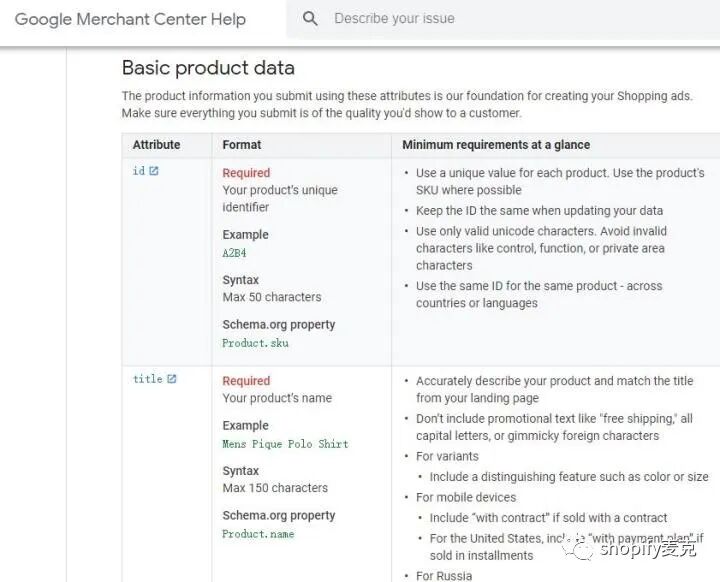Open the id attribute link
Screen dimensions: 720x582
coord(138,171)
